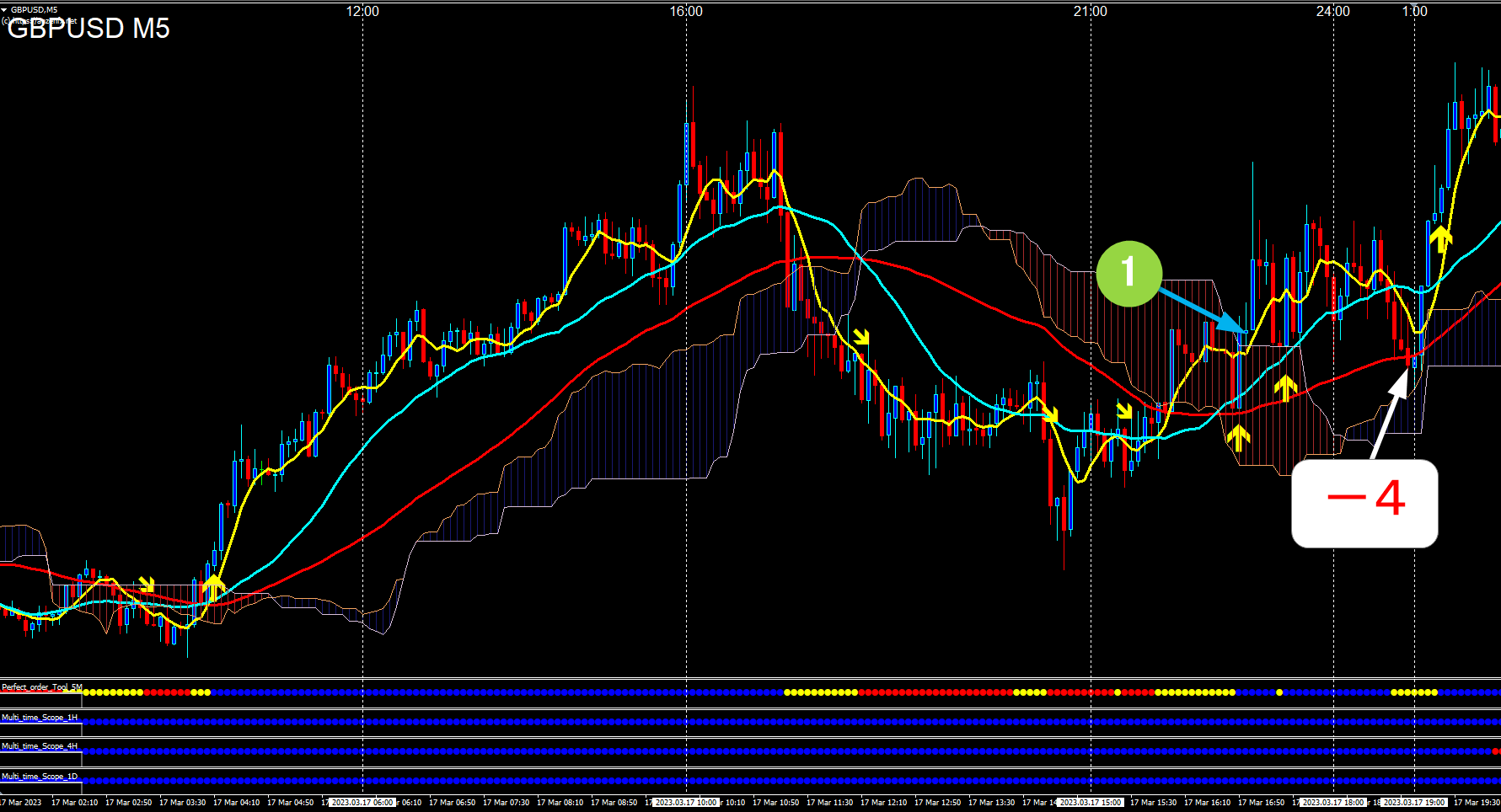This screenshot has height=812, width=1501.
Task: Click the 17 Mar 12:10 time axis label
Action: [884, 803]
